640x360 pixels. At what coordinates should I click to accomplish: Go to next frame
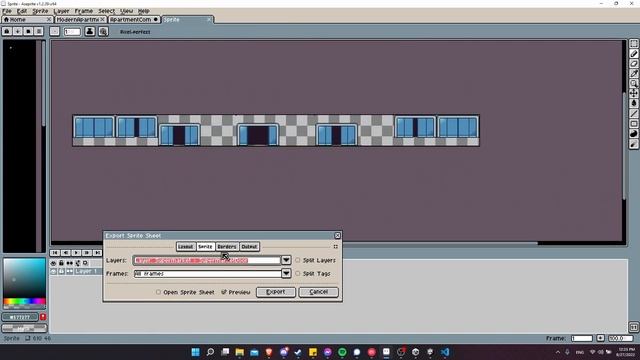click(87, 253)
